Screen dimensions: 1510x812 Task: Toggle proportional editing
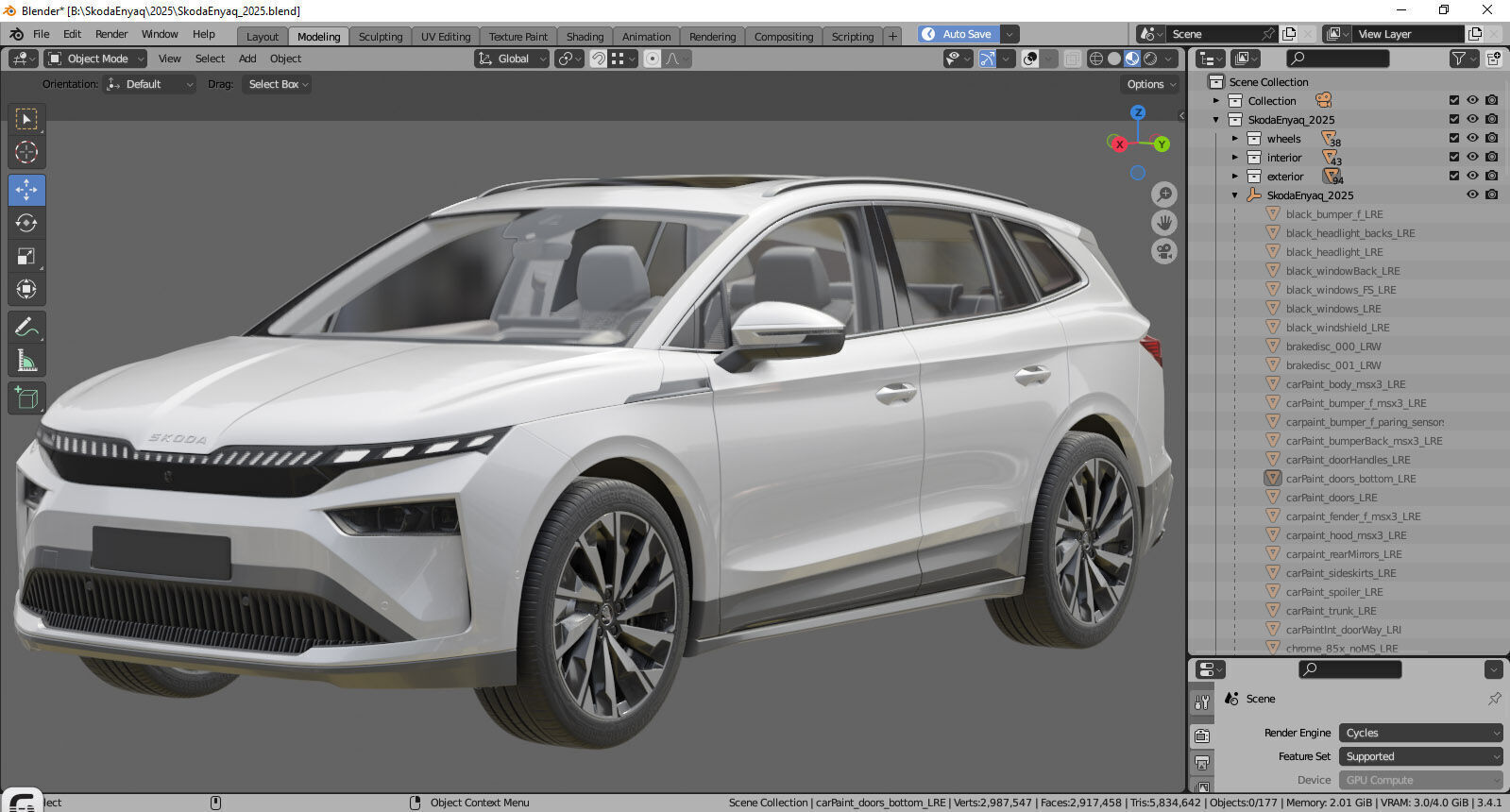[x=652, y=59]
